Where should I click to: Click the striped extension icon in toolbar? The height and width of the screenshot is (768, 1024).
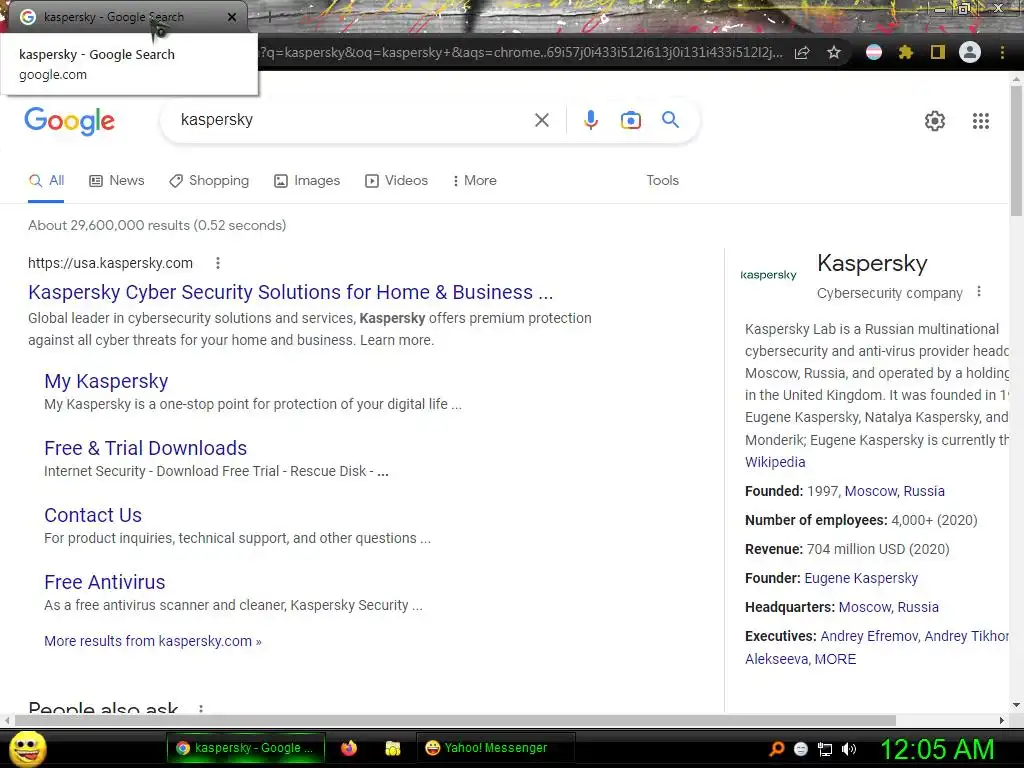874,52
